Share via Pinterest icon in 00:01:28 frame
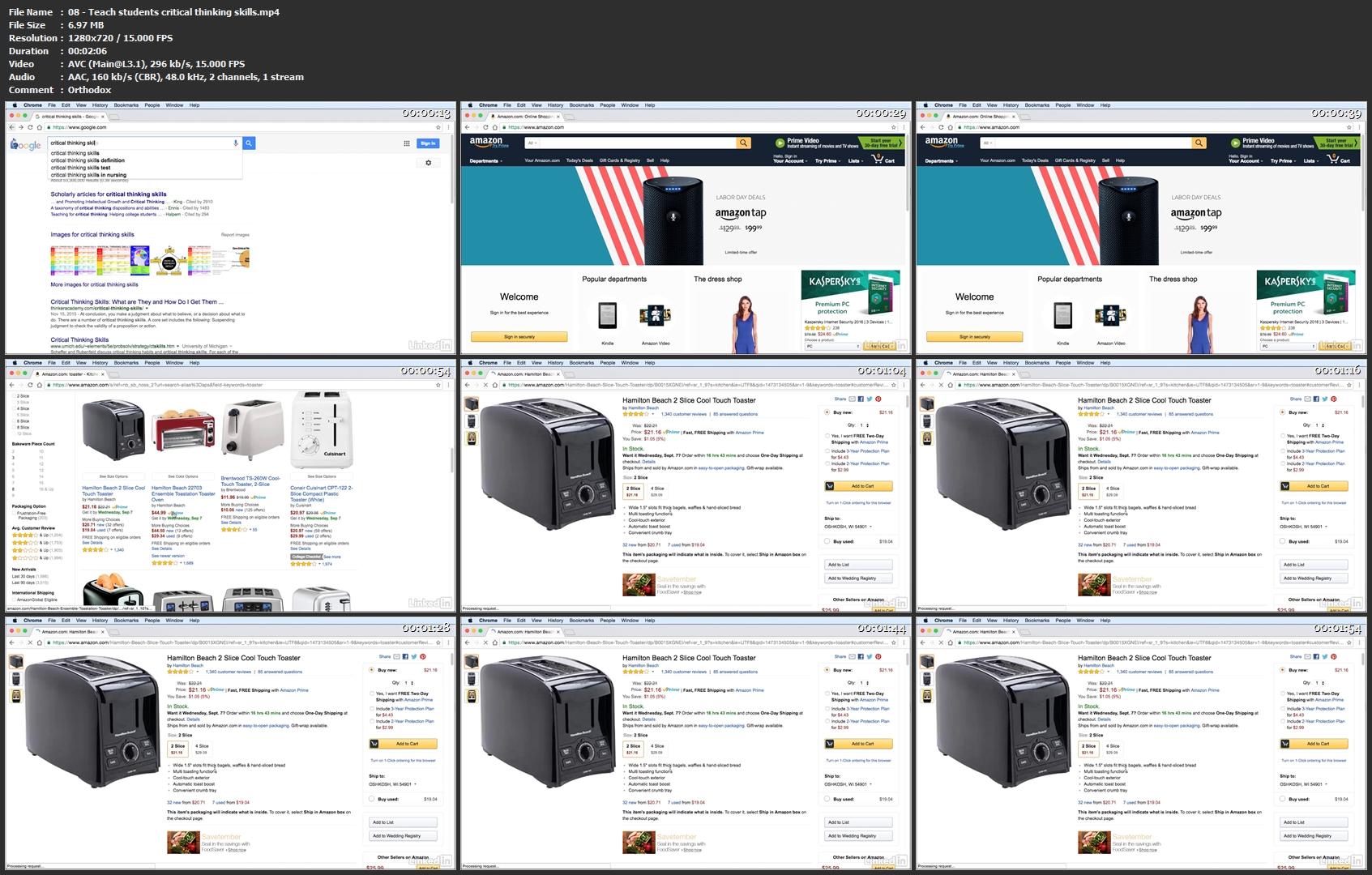 point(422,656)
